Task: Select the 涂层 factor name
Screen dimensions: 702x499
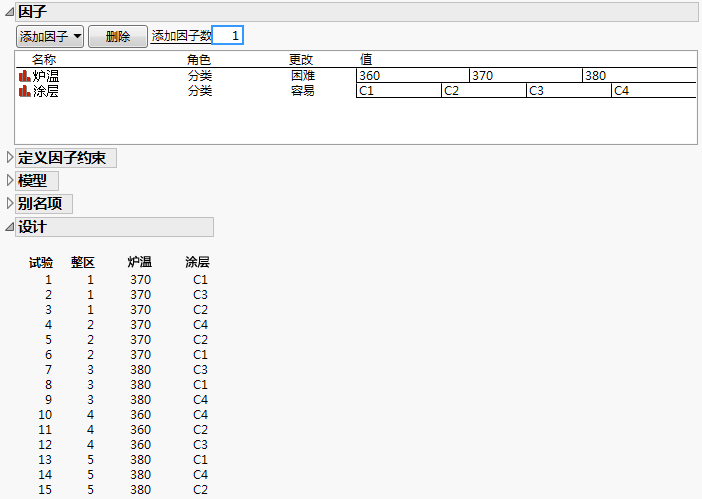Action: [46, 91]
